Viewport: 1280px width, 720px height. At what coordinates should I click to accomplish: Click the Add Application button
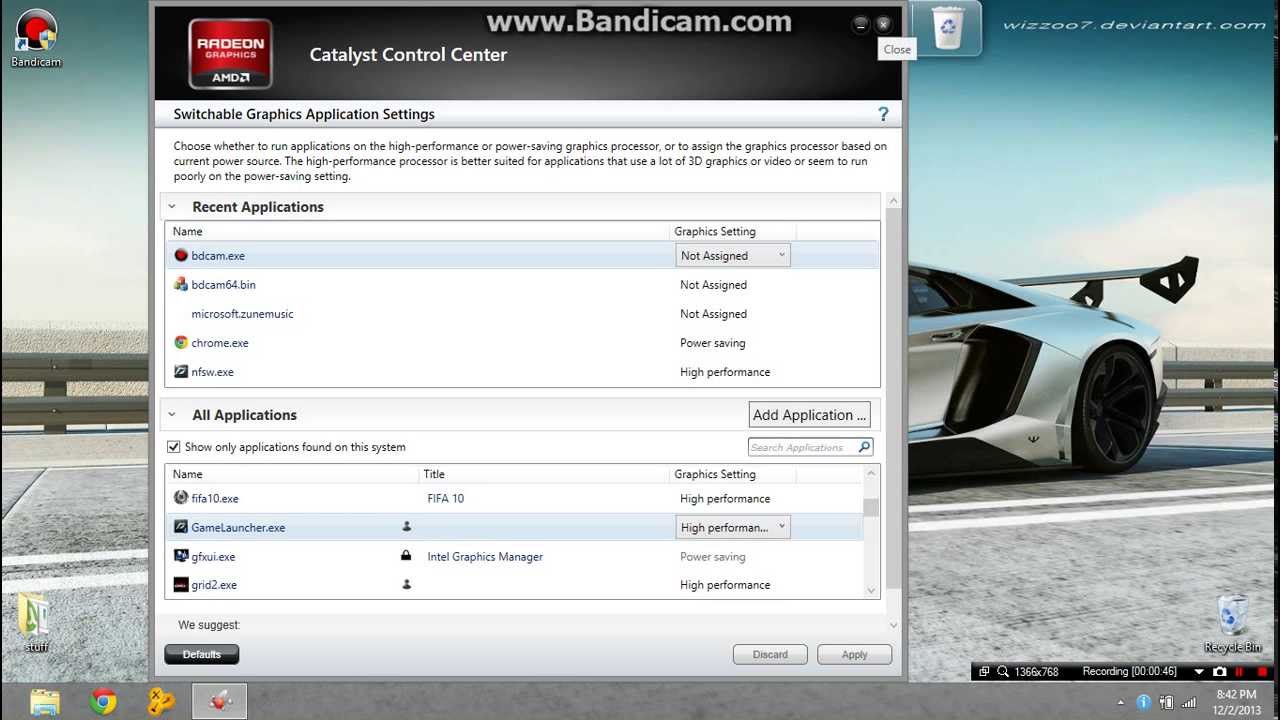(x=809, y=415)
